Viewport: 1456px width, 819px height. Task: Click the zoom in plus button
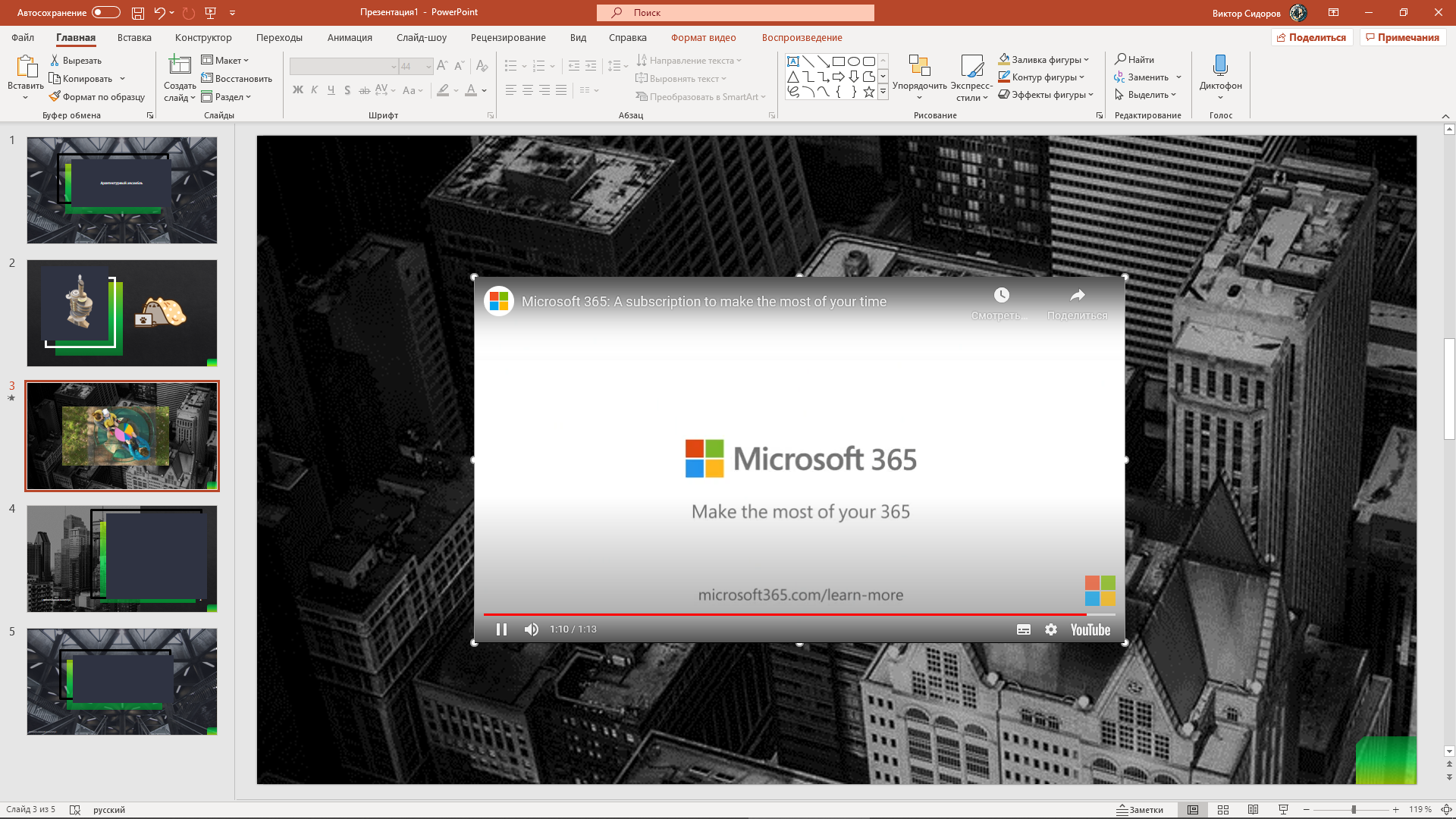click(x=1395, y=810)
